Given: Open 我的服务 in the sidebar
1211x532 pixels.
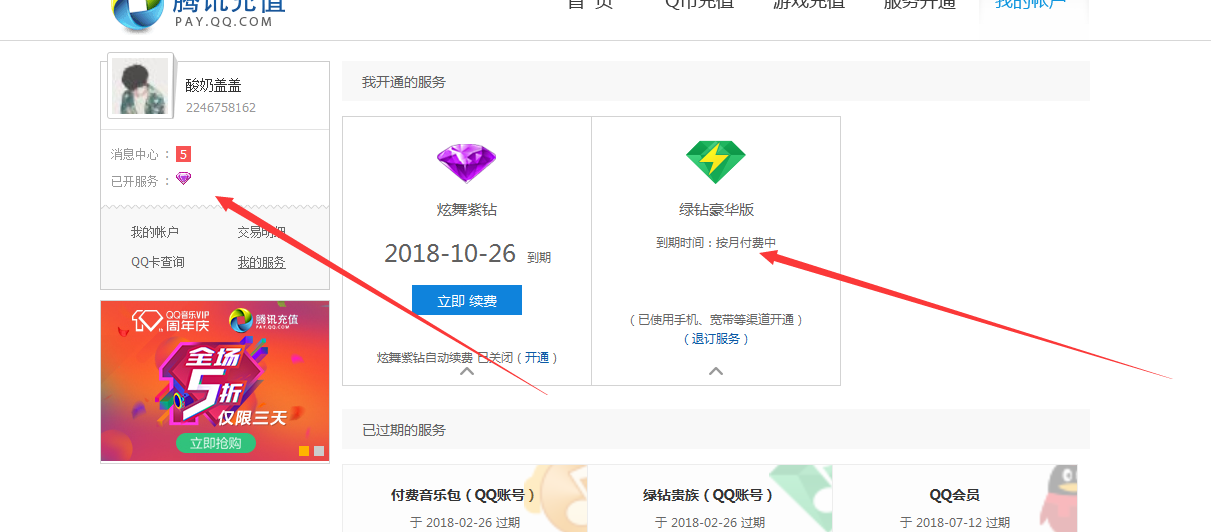Looking at the screenshot, I should (261, 262).
